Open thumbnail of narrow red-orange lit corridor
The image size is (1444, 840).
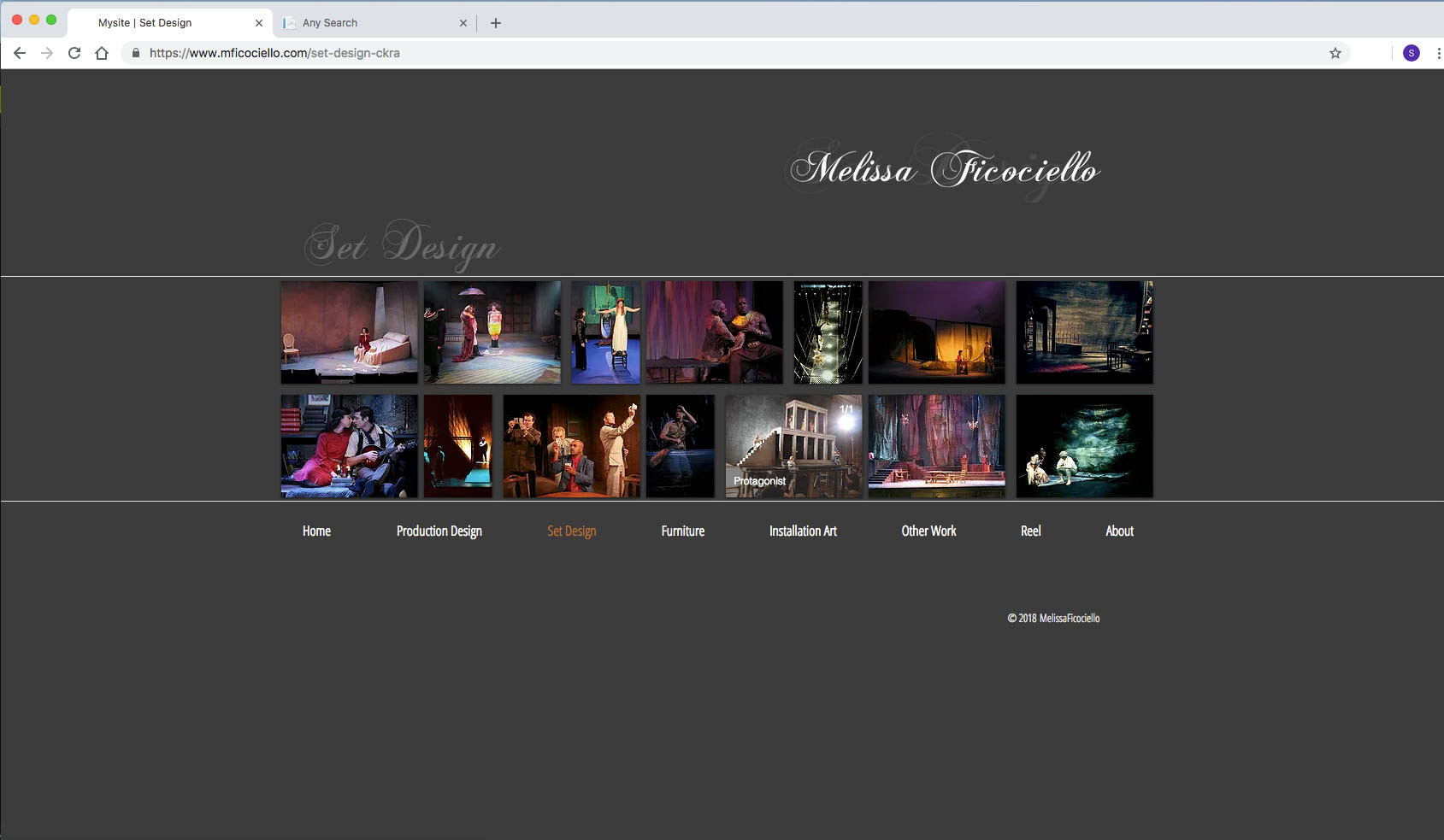tap(458, 446)
